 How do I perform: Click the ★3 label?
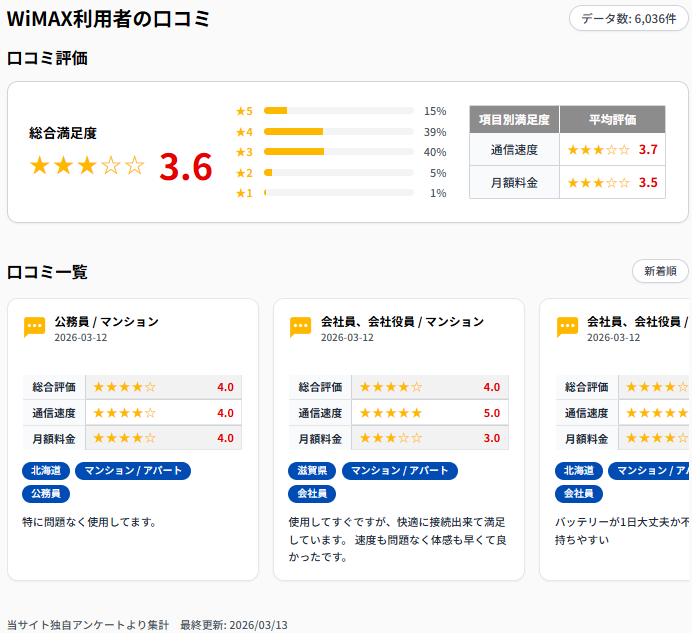[244, 152]
